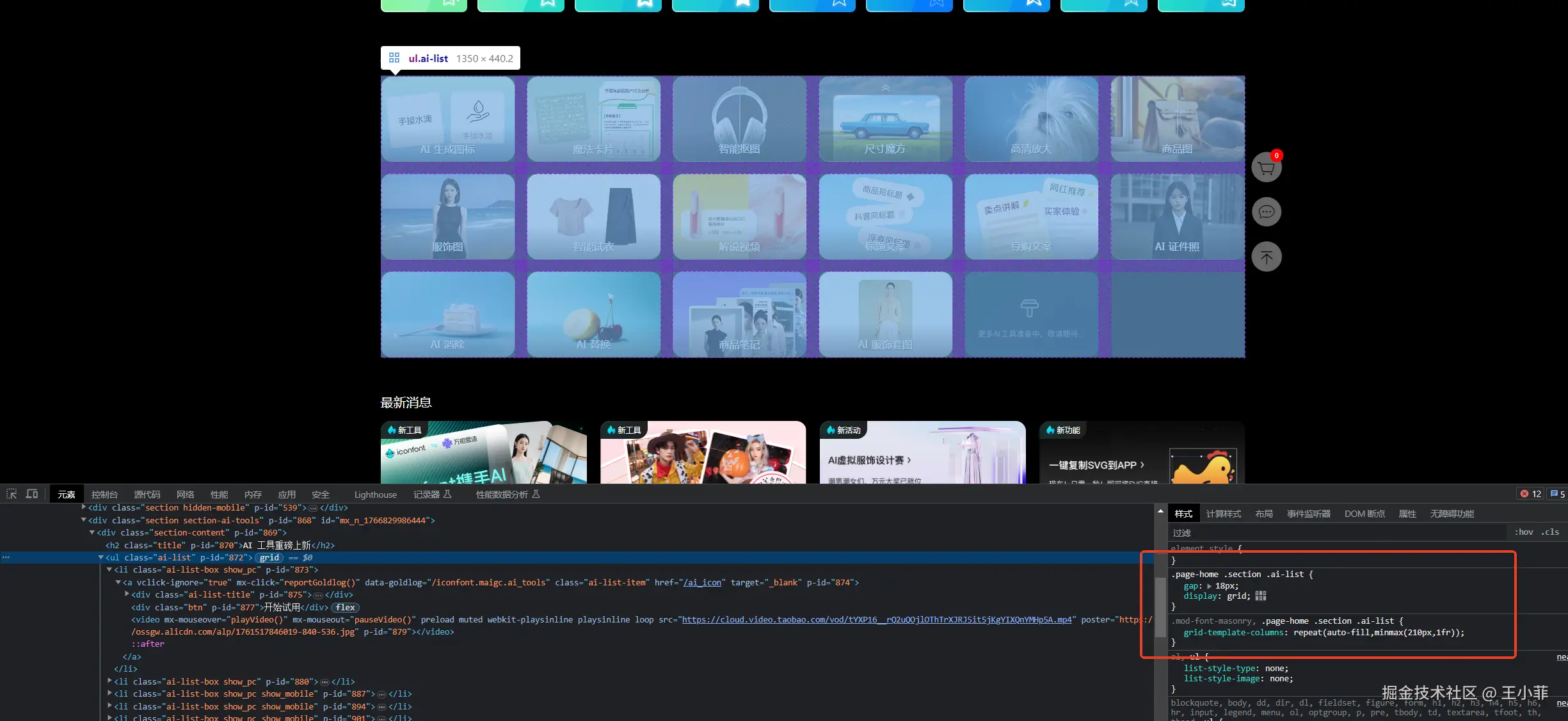The width and height of the screenshot is (1568, 721).
Task: Open the 智能抠图 tool thumbnail
Action: (x=739, y=119)
